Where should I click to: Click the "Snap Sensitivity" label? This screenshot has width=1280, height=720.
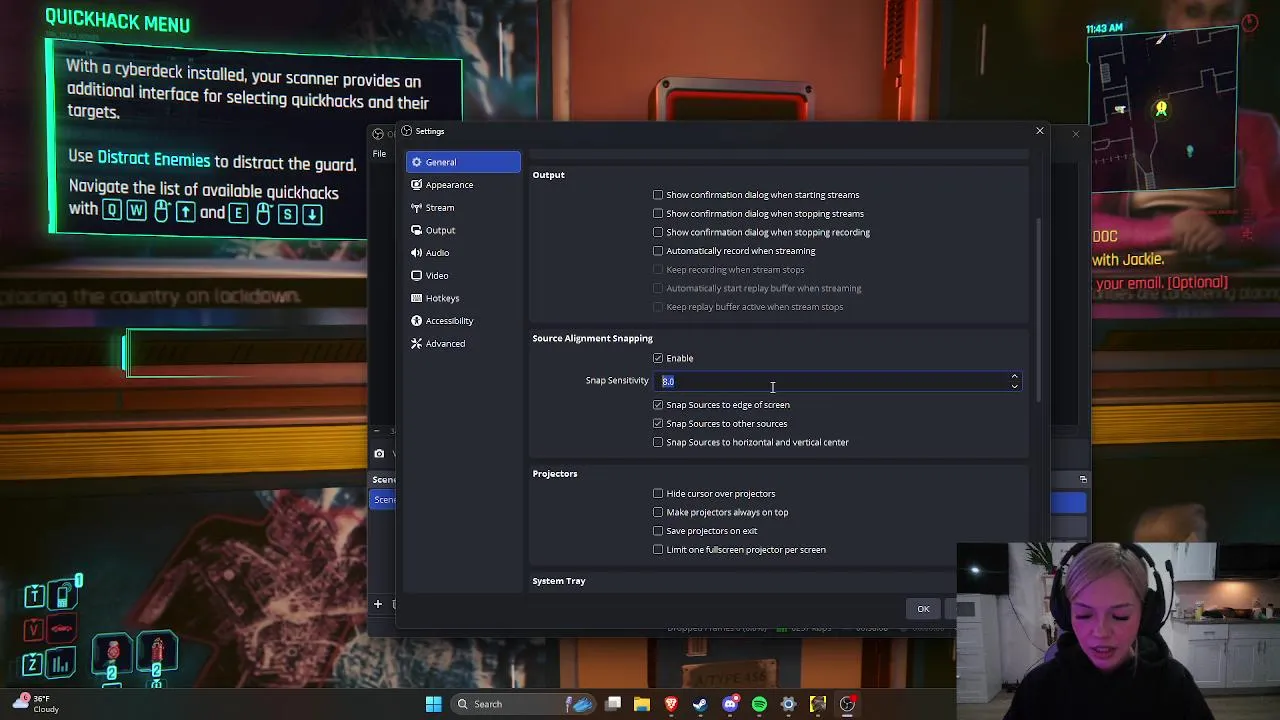tap(617, 381)
